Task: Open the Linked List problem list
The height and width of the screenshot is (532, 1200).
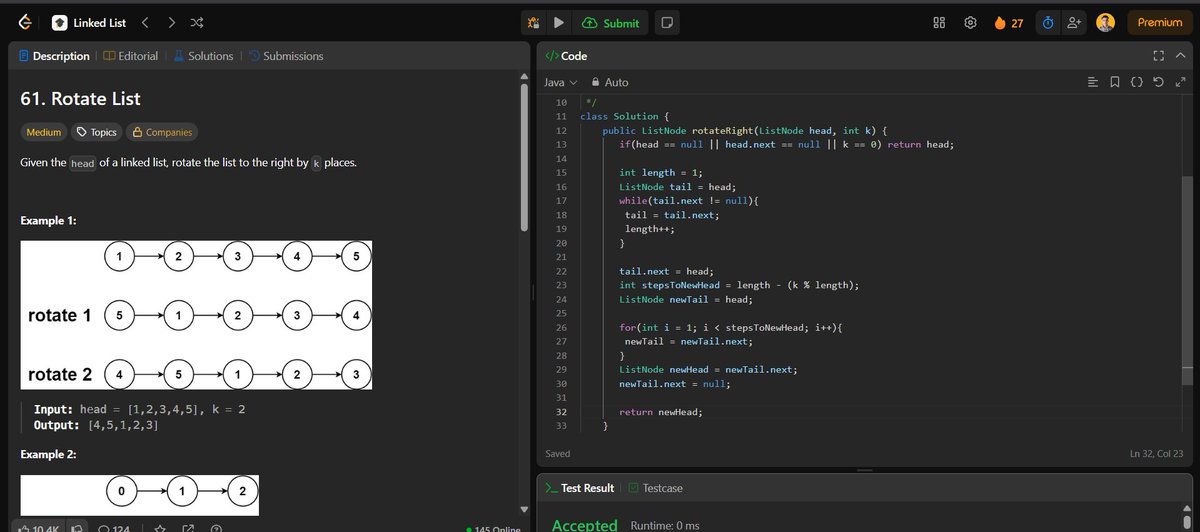Action: [x=88, y=22]
